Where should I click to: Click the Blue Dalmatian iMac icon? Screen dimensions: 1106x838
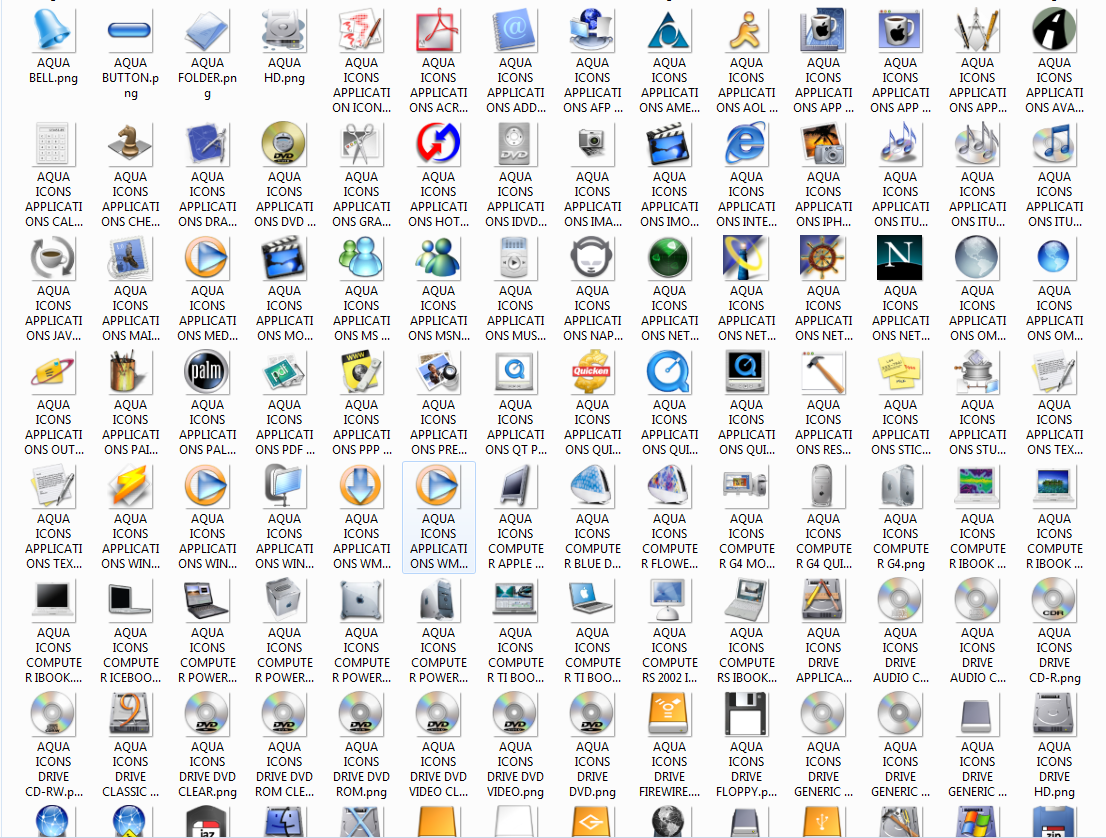coord(592,486)
